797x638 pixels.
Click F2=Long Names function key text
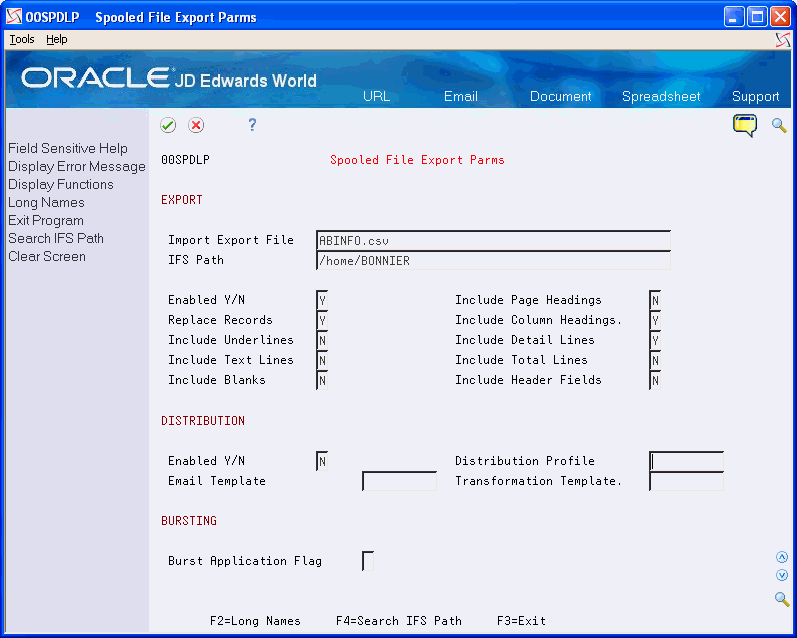[255, 621]
